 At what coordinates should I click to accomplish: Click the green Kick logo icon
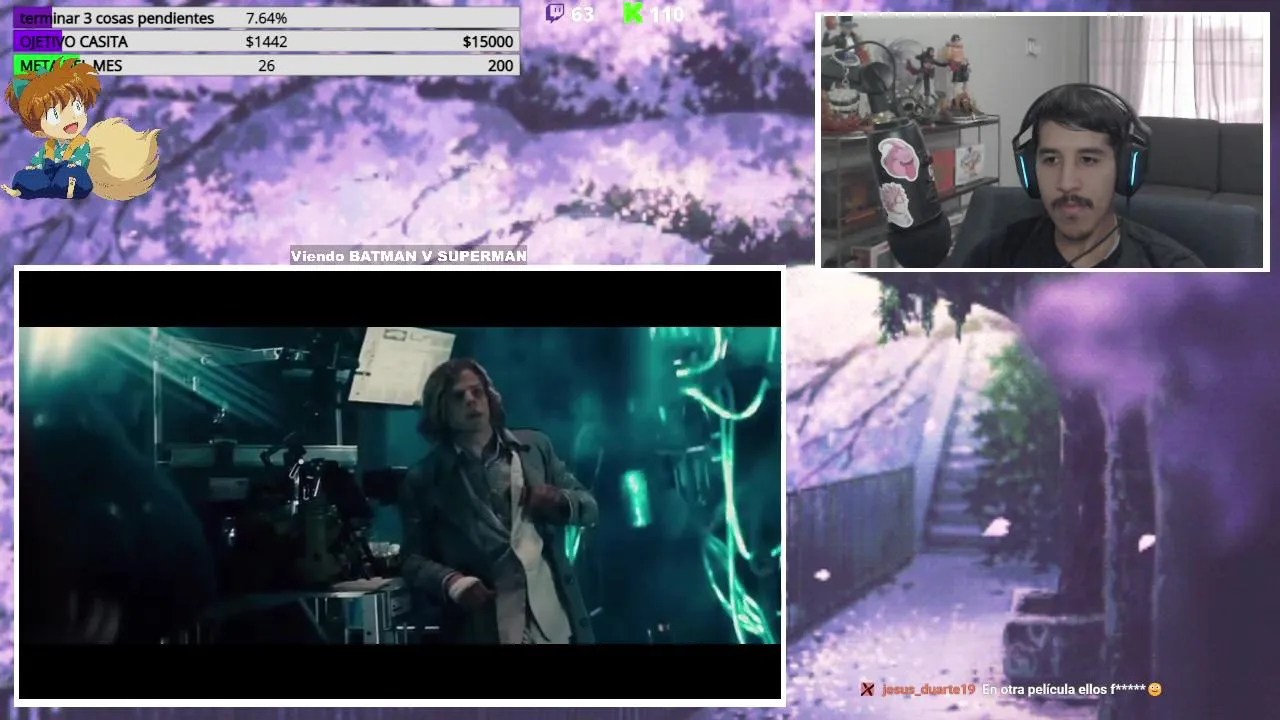633,12
